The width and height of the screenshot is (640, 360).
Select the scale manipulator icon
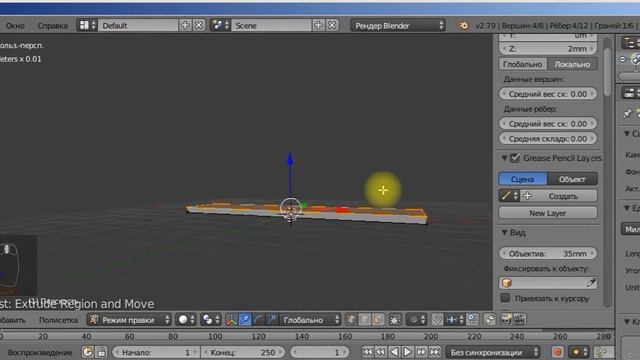(271, 320)
